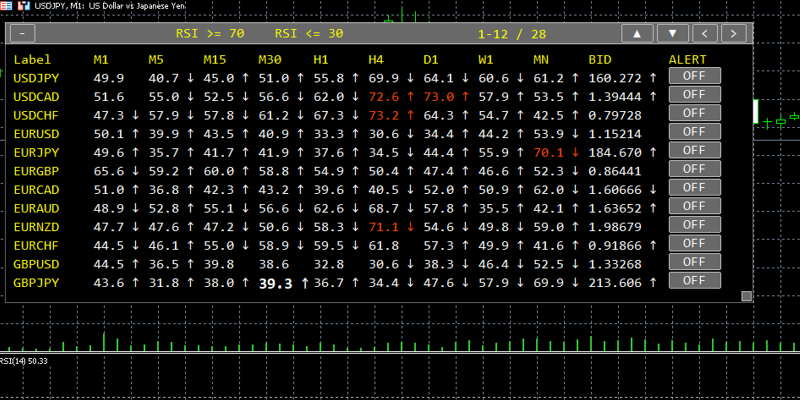This screenshot has width=800, height=400.
Task: Toggle the USDJPY alert OFF button
Action: 694,76
